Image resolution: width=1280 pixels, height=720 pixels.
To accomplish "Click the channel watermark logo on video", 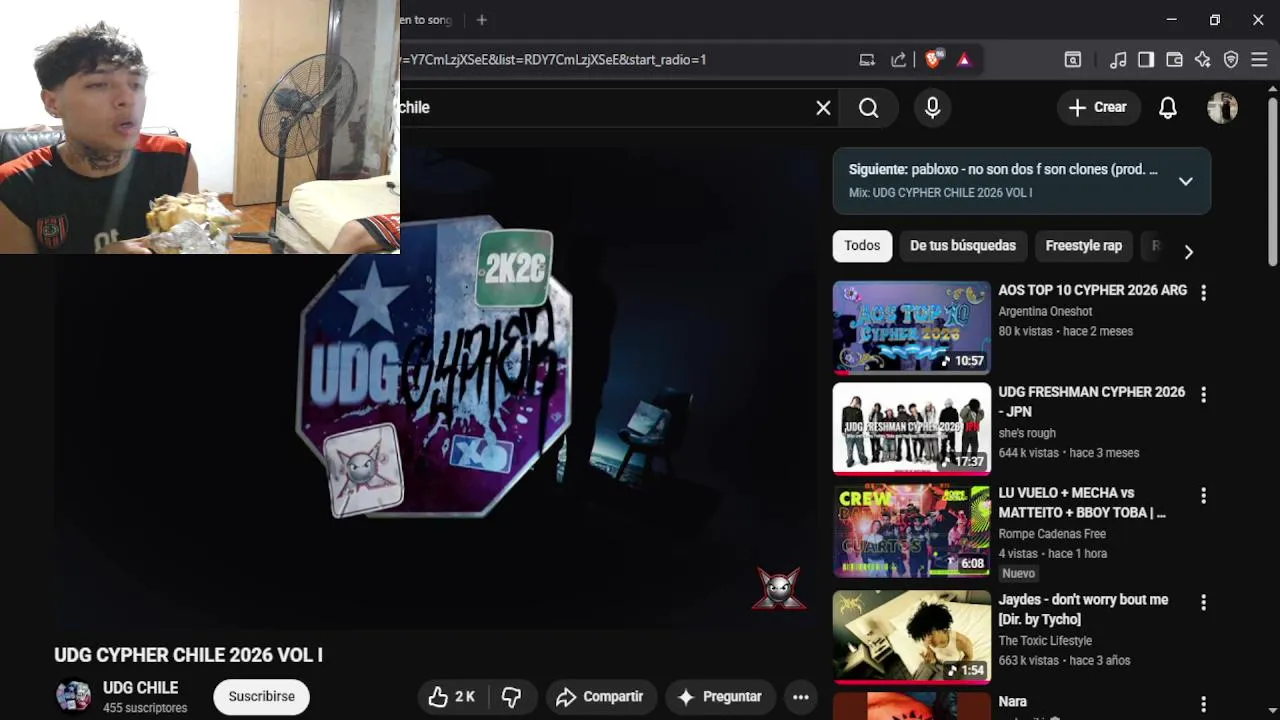I will pyautogui.click(x=779, y=589).
